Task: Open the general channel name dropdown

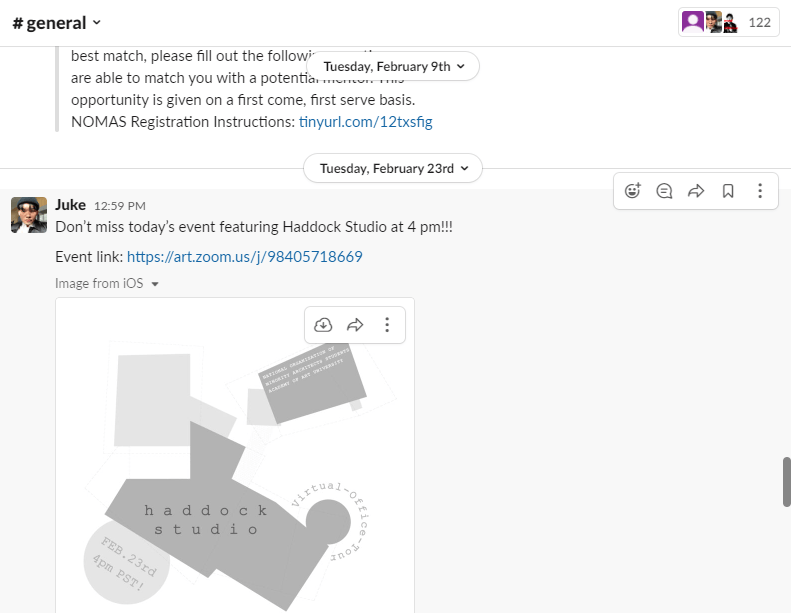Action: 57,22
